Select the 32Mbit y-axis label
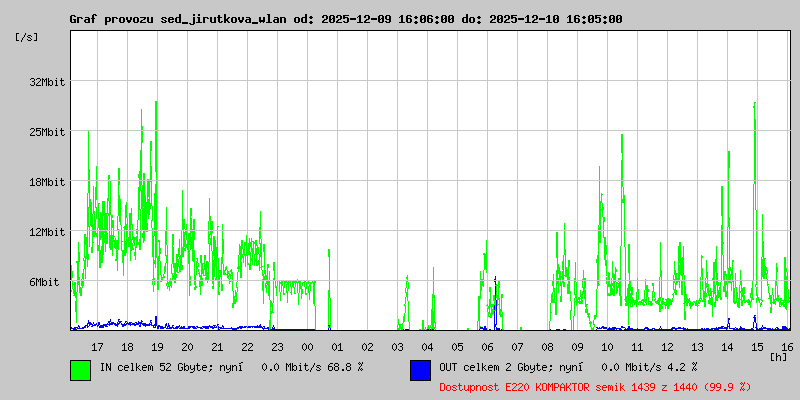 [47, 82]
